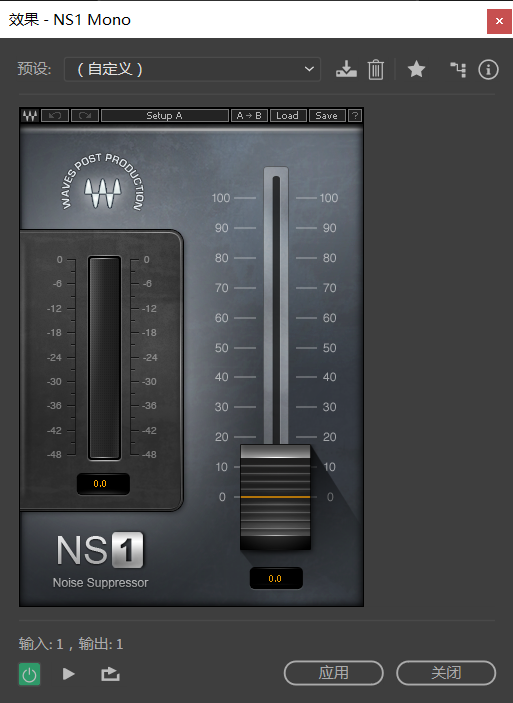Click the fader track at the 50 mark
Viewport: 513px width, 703px height.
click(x=276, y=348)
